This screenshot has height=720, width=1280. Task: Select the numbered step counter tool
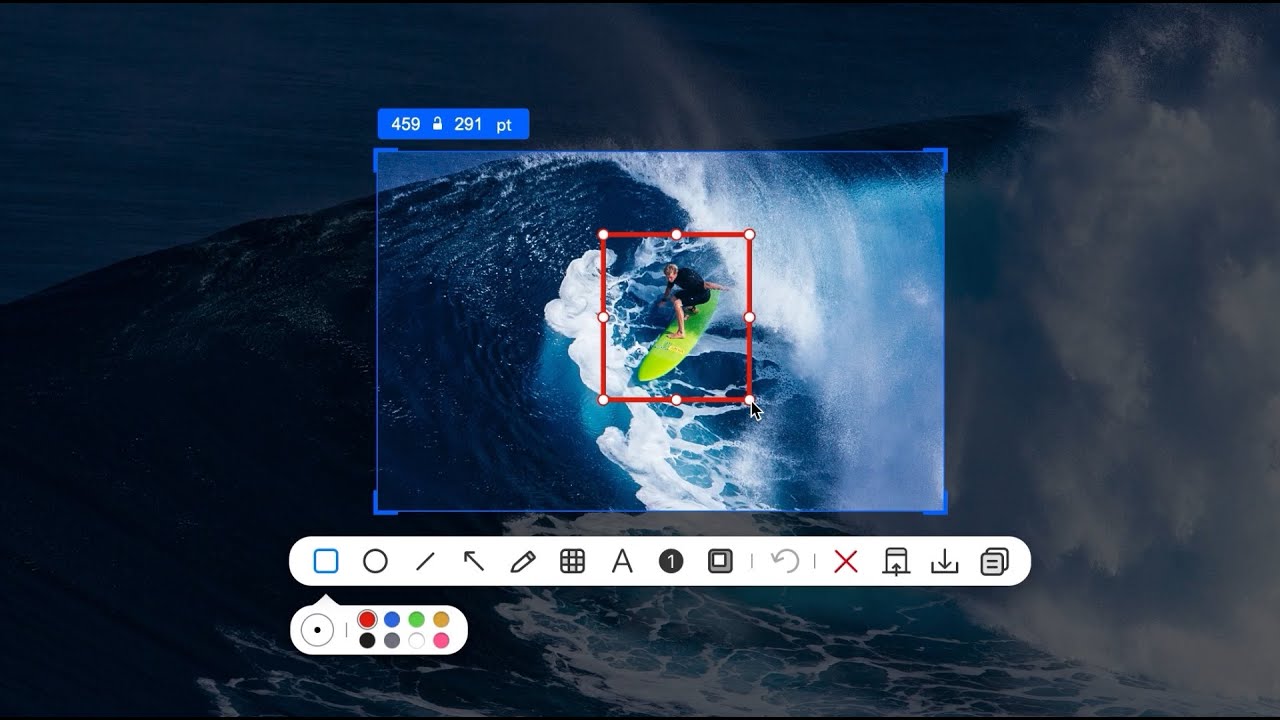[671, 562]
